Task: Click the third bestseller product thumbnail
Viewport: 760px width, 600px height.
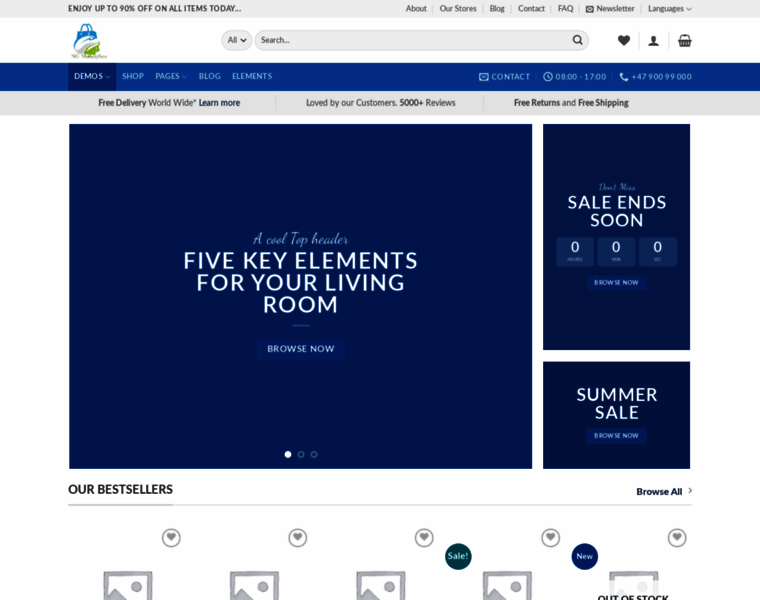Action: point(381,585)
